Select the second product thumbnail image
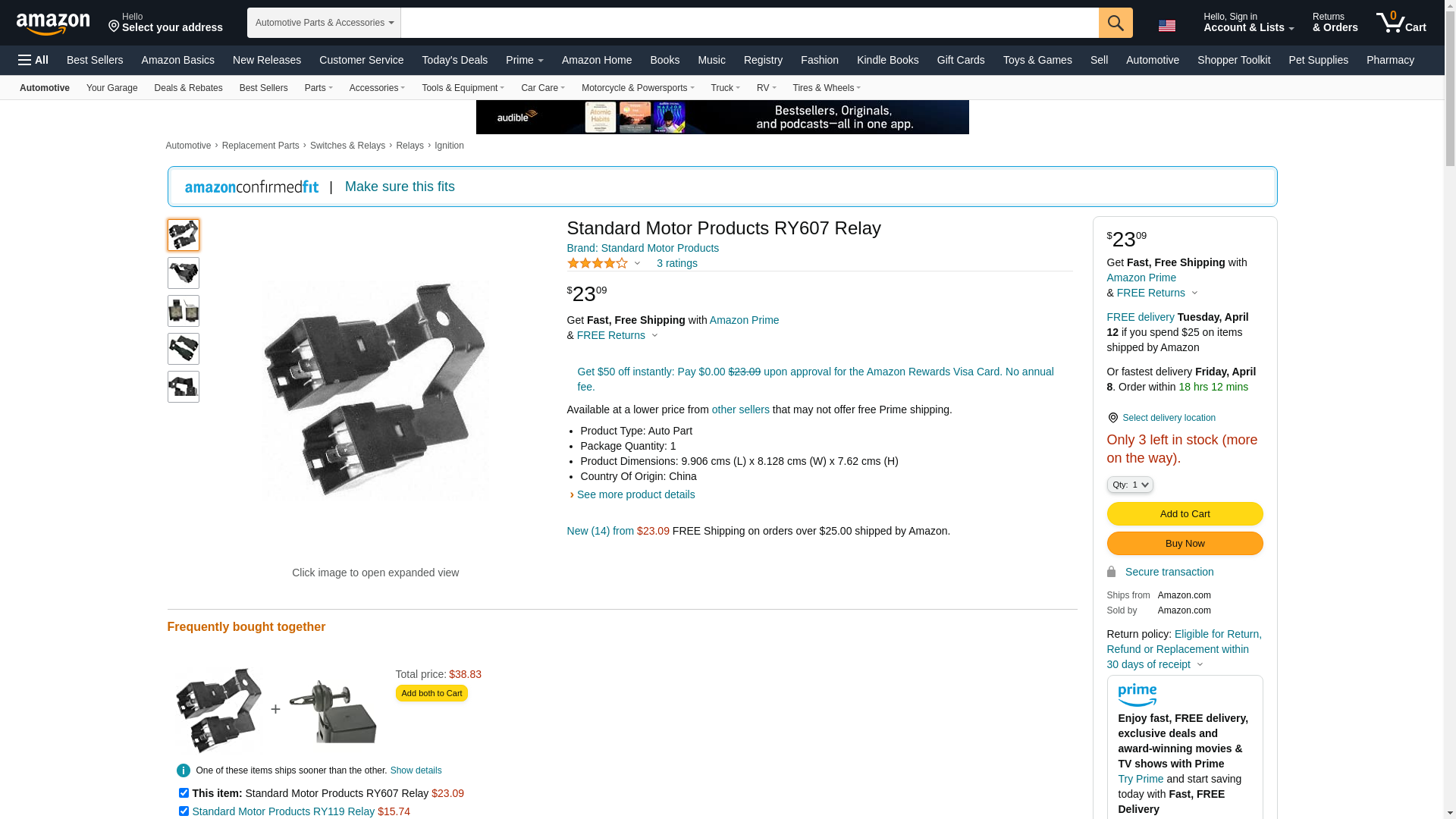The height and width of the screenshot is (819, 1456). (x=184, y=273)
